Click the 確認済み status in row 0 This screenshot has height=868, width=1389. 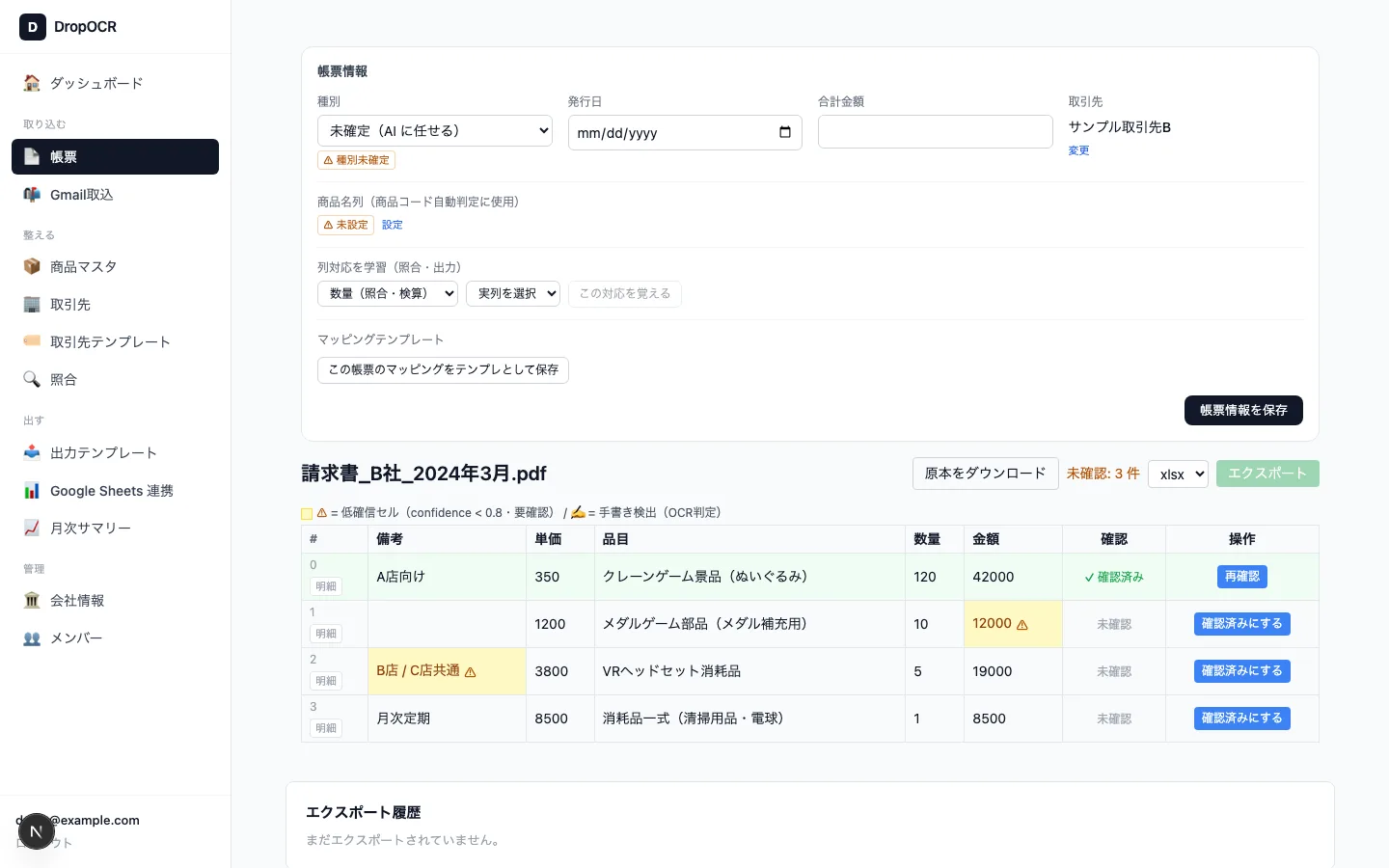click(1114, 577)
